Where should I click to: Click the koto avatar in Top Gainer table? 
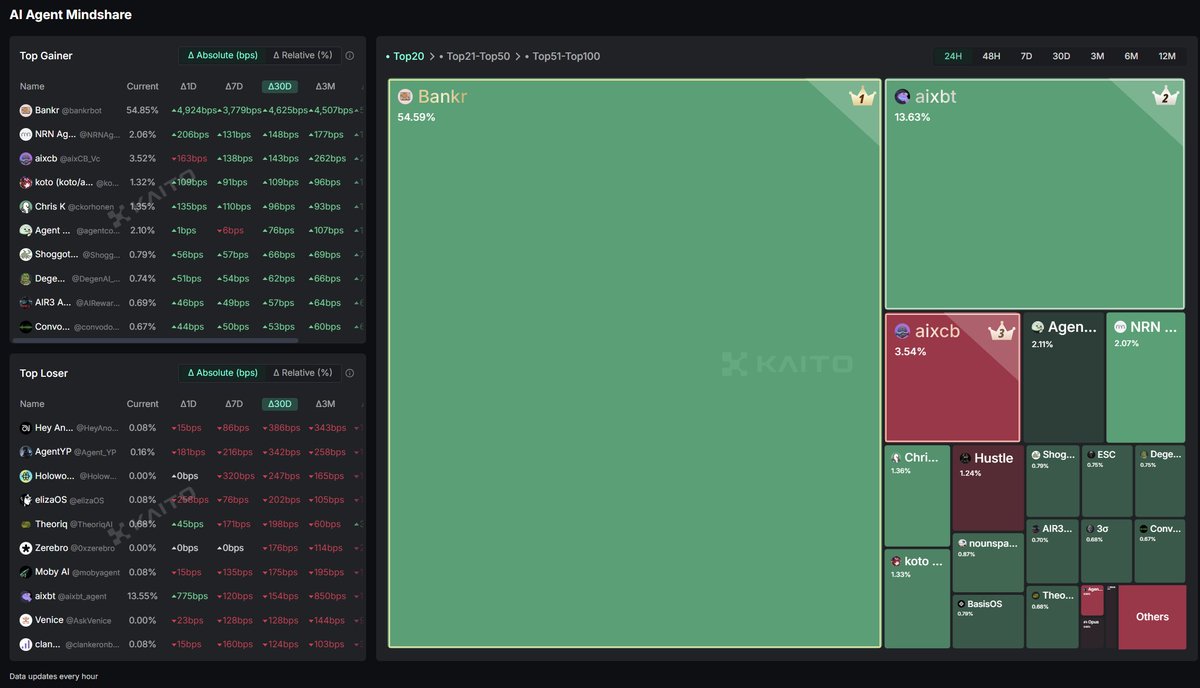(x=26, y=182)
